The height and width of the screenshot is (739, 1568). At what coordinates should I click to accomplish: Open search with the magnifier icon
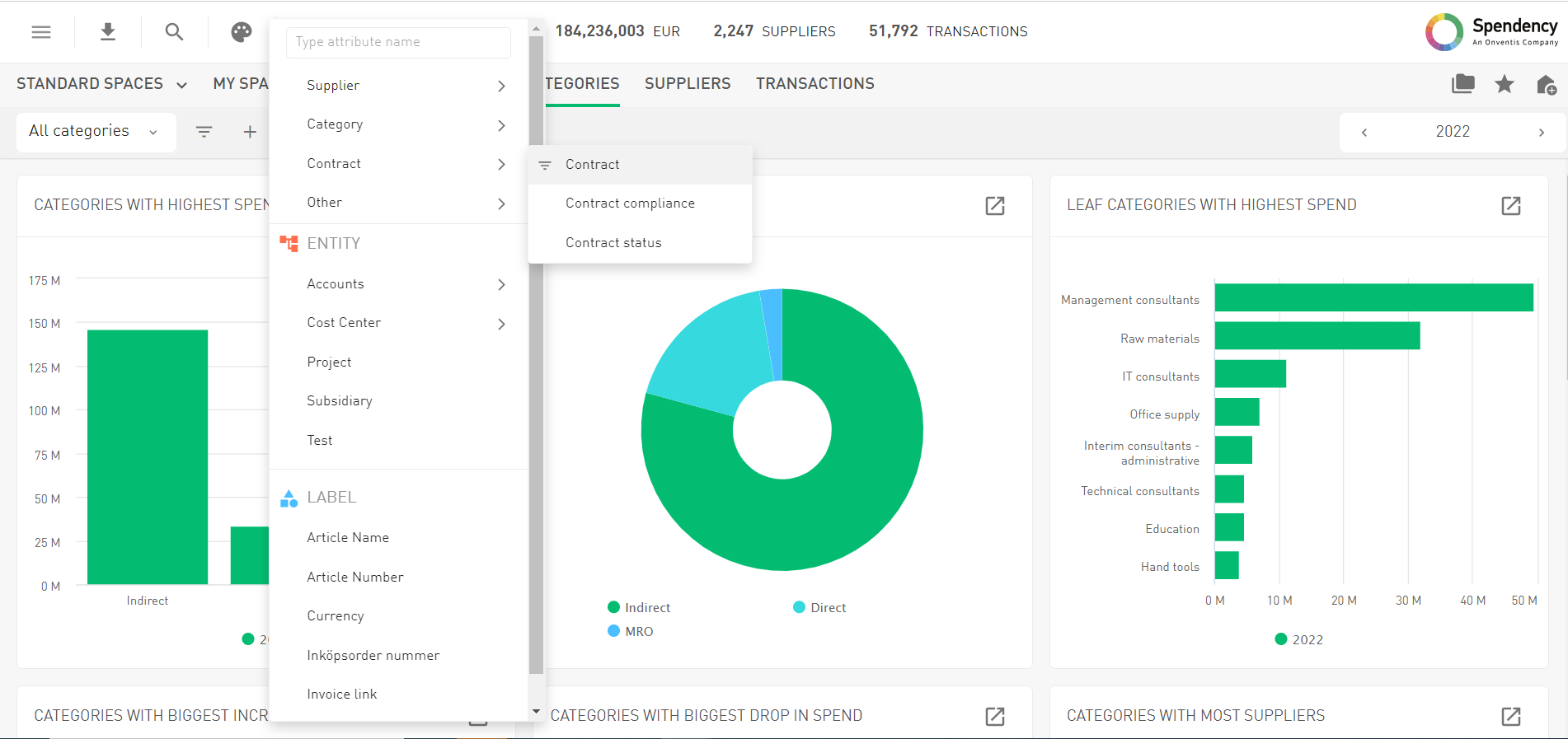click(x=174, y=32)
